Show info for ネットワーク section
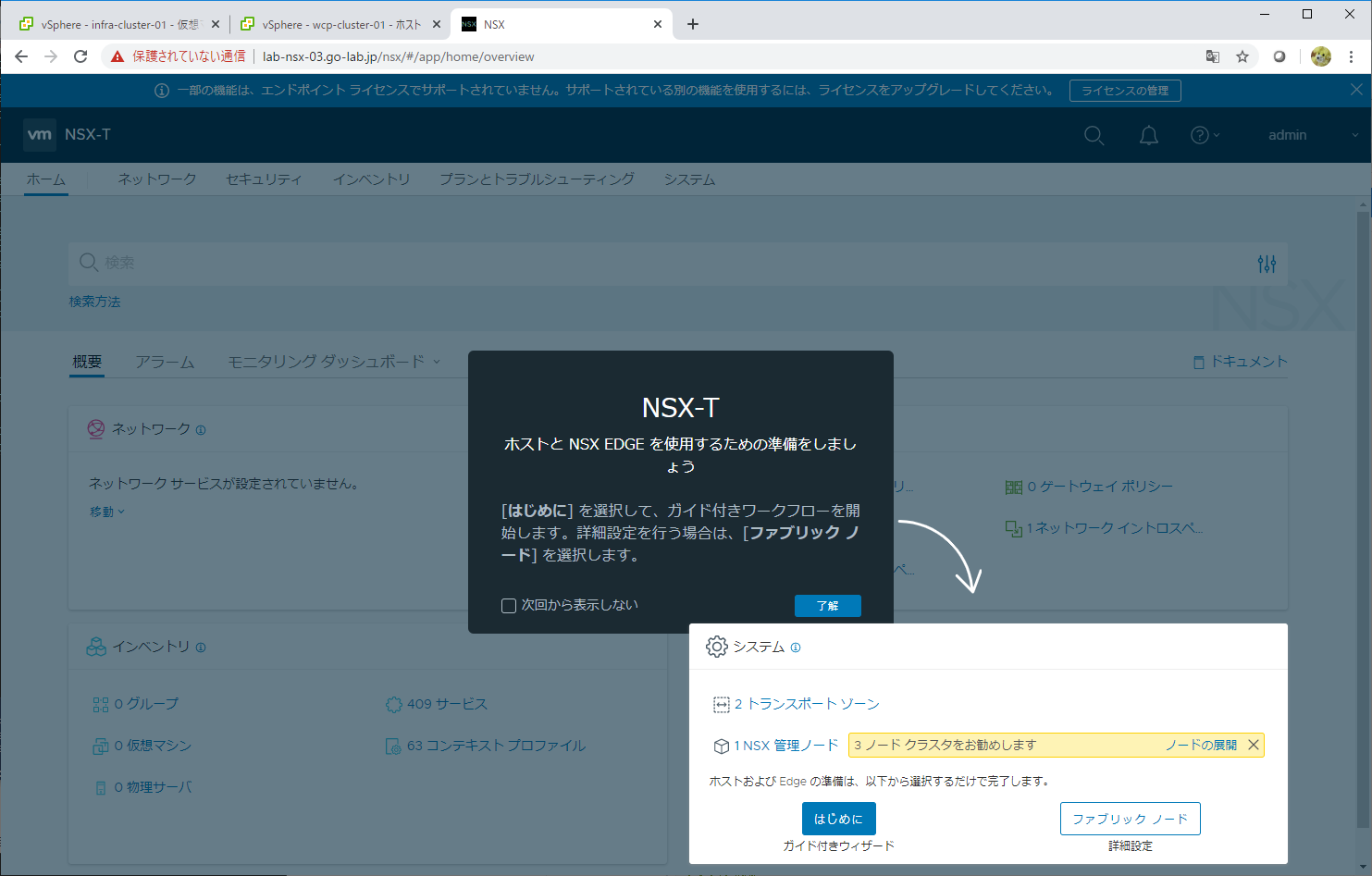This screenshot has width=1372, height=876. point(201,430)
